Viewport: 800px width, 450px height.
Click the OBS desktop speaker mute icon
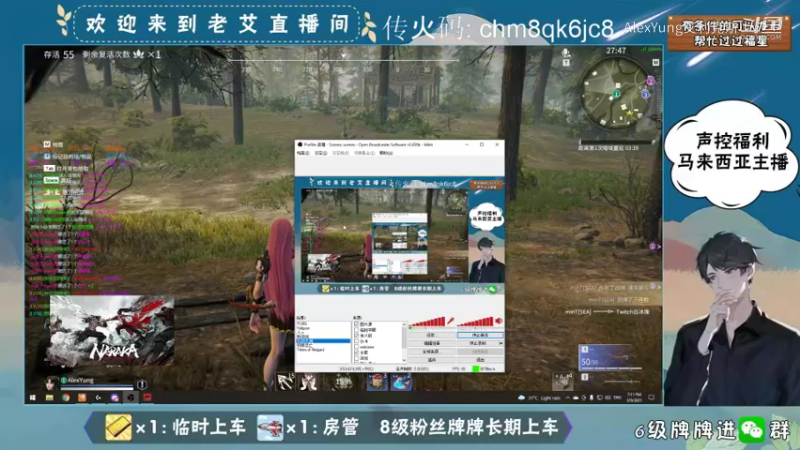(498, 321)
